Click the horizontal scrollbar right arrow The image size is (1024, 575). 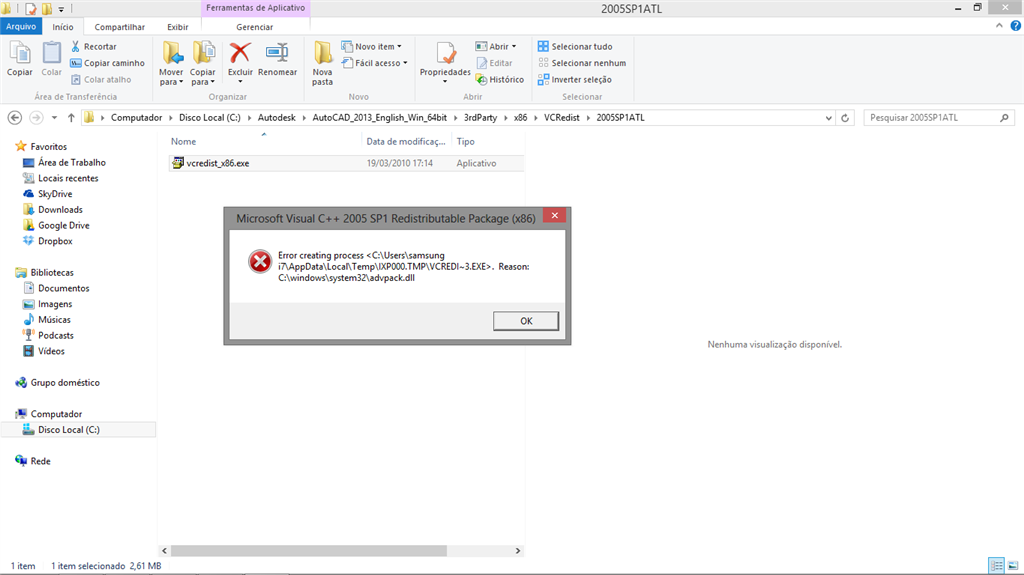[x=518, y=551]
